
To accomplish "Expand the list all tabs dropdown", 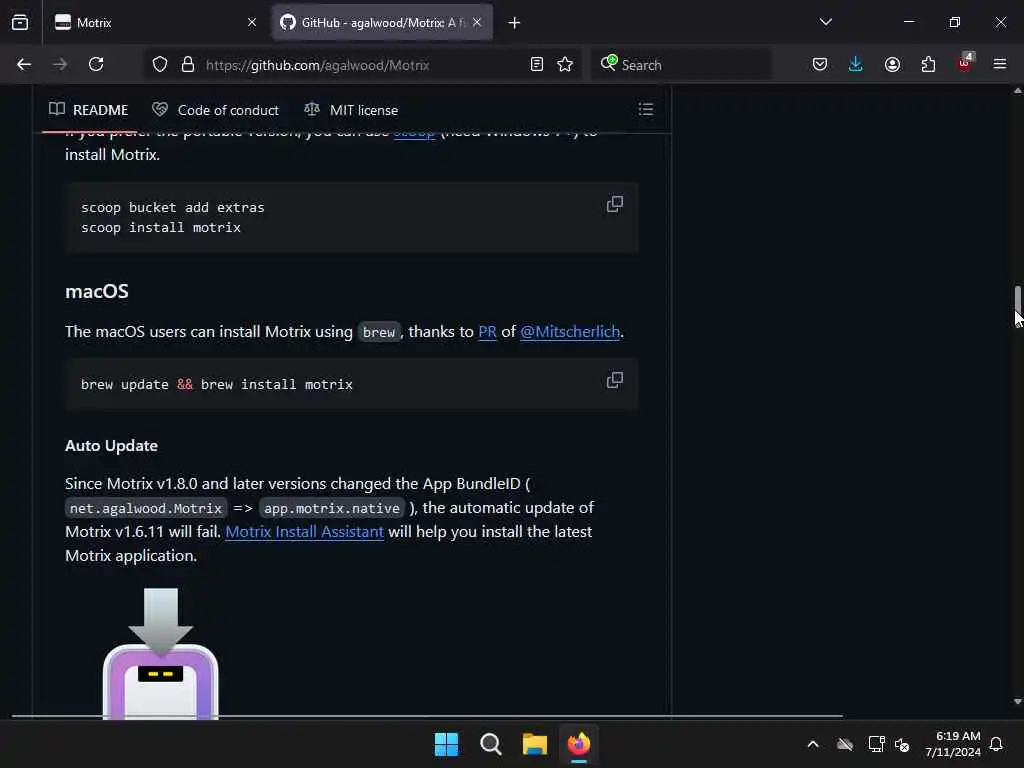I will point(825,22).
